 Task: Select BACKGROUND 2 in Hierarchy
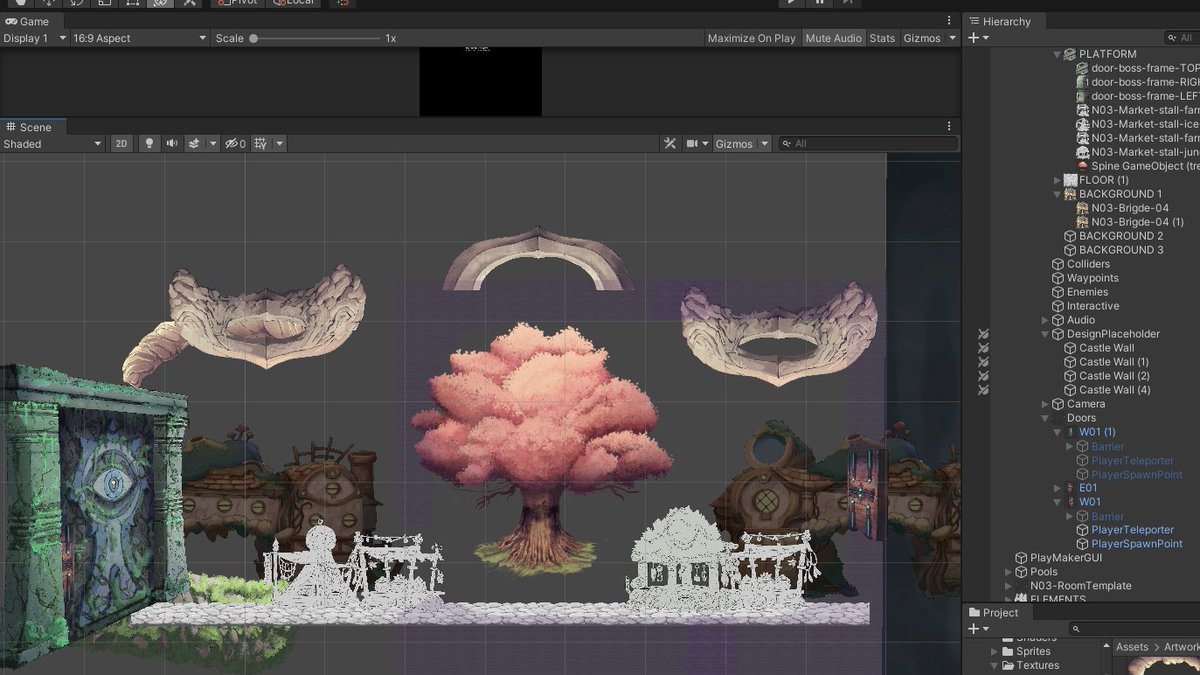pyautogui.click(x=1114, y=236)
